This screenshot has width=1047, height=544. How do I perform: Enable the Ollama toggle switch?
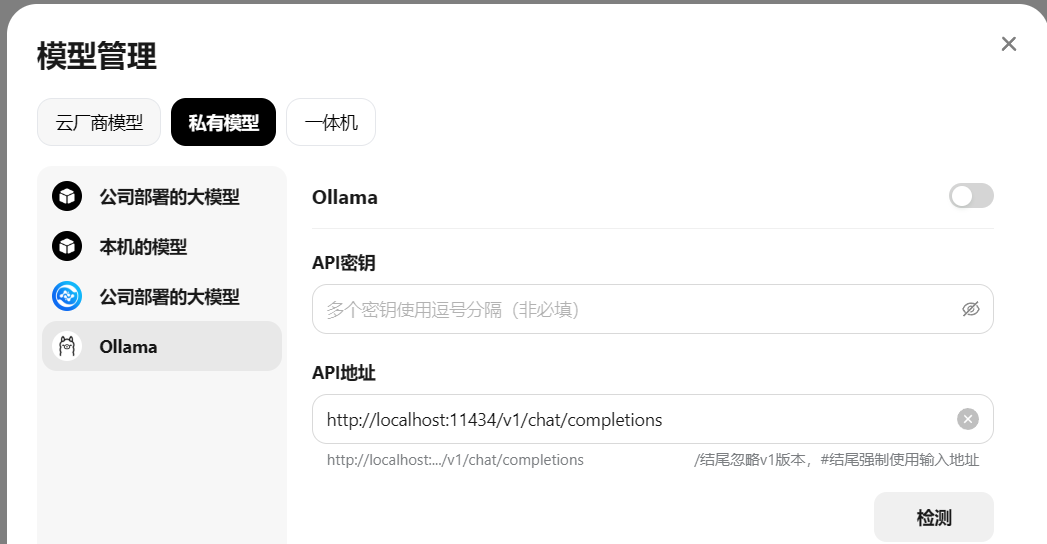click(971, 196)
